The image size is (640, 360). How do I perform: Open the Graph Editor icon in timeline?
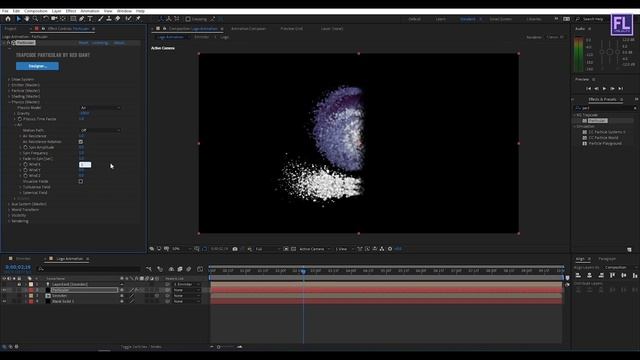click(200, 269)
